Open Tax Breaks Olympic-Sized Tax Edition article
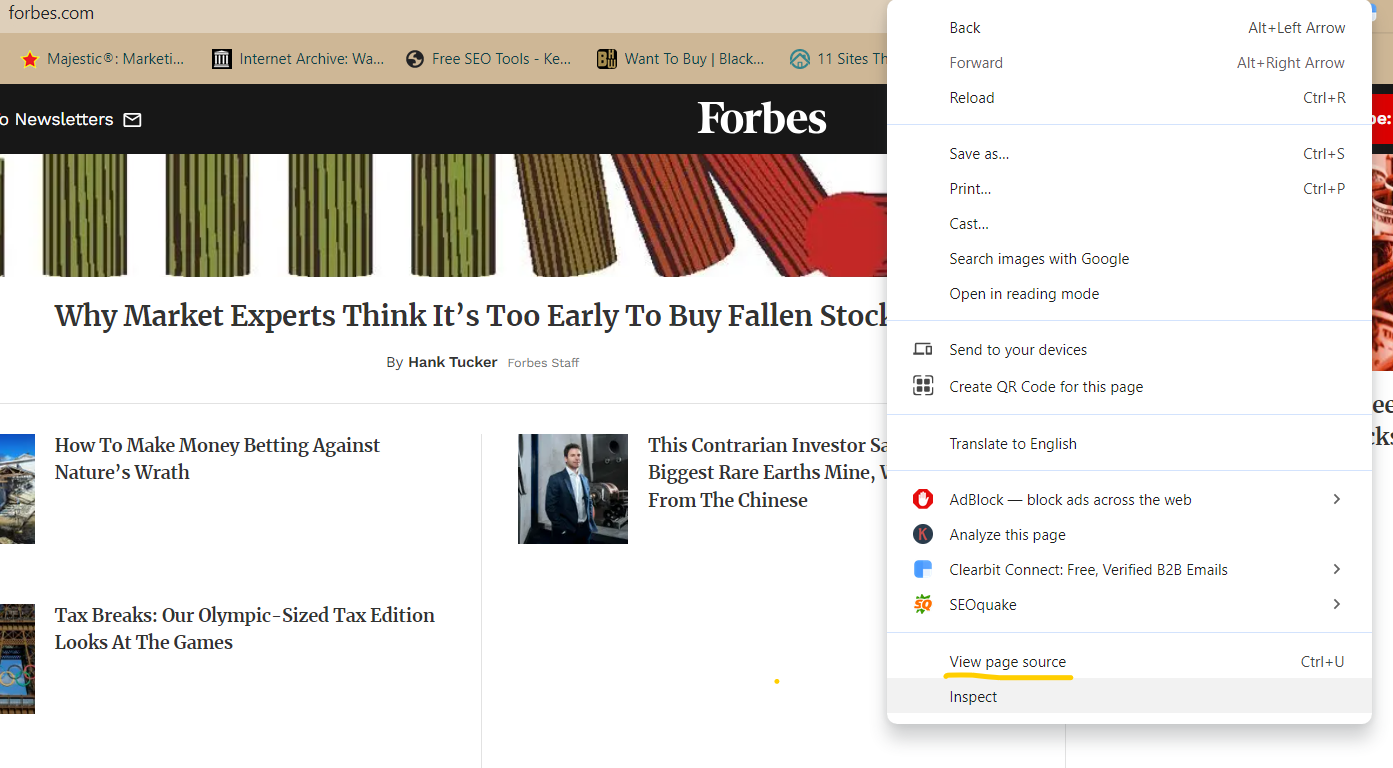Screen dimensions: 1393x768 point(244,629)
